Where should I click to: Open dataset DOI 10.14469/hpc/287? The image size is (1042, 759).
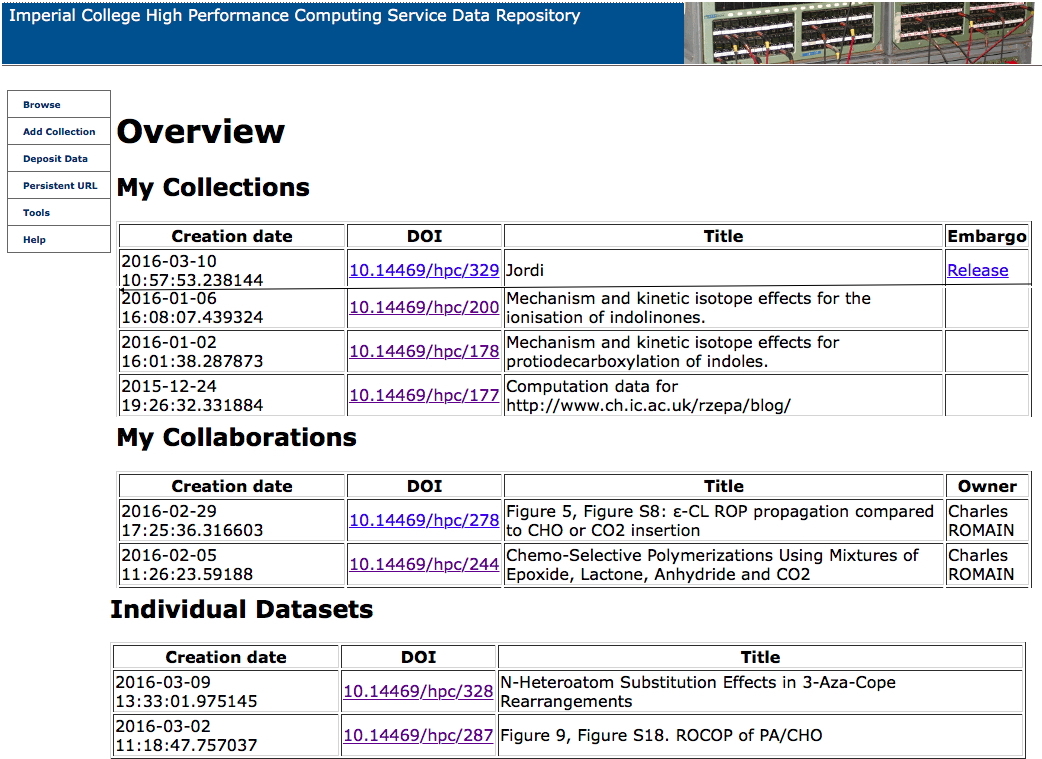[418, 735]
